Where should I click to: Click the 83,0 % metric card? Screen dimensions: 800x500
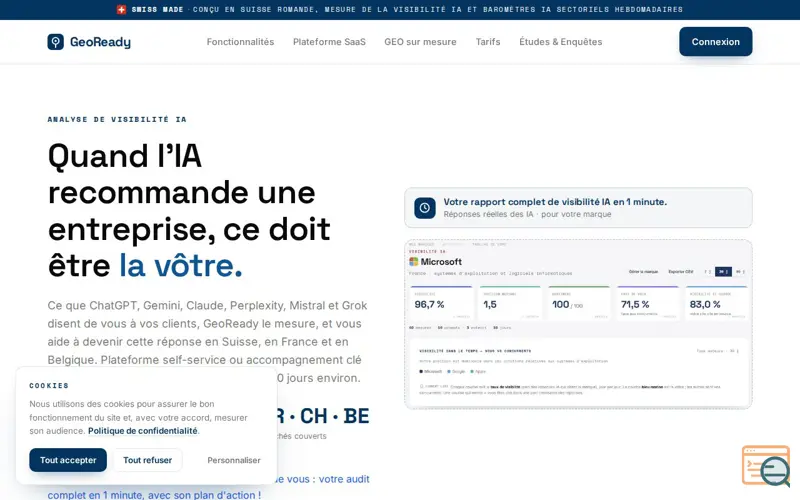point(716,303)
